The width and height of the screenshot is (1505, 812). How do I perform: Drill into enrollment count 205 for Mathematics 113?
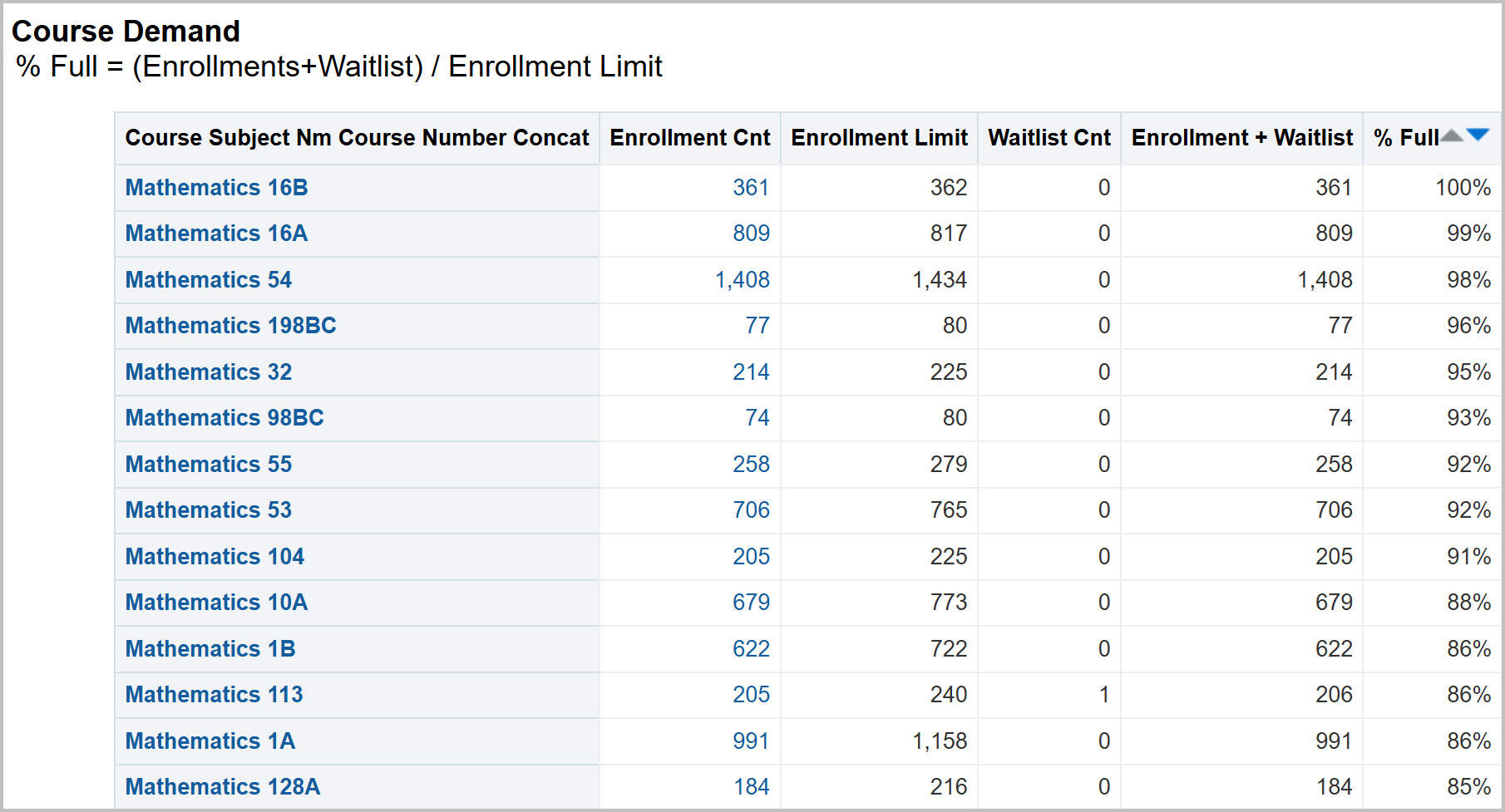[x=751, y=694]
